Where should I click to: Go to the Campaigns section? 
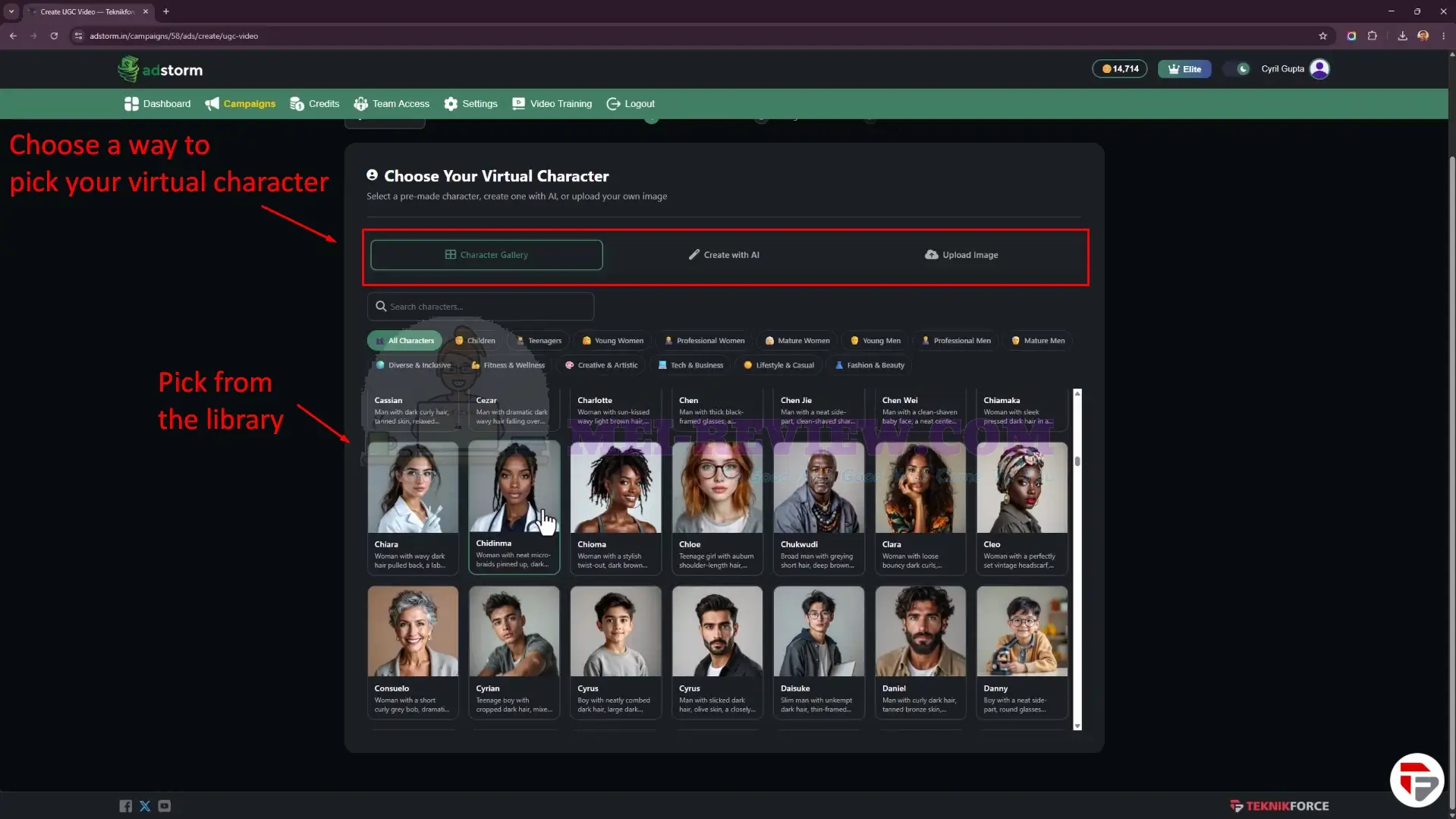coord(240,104)
